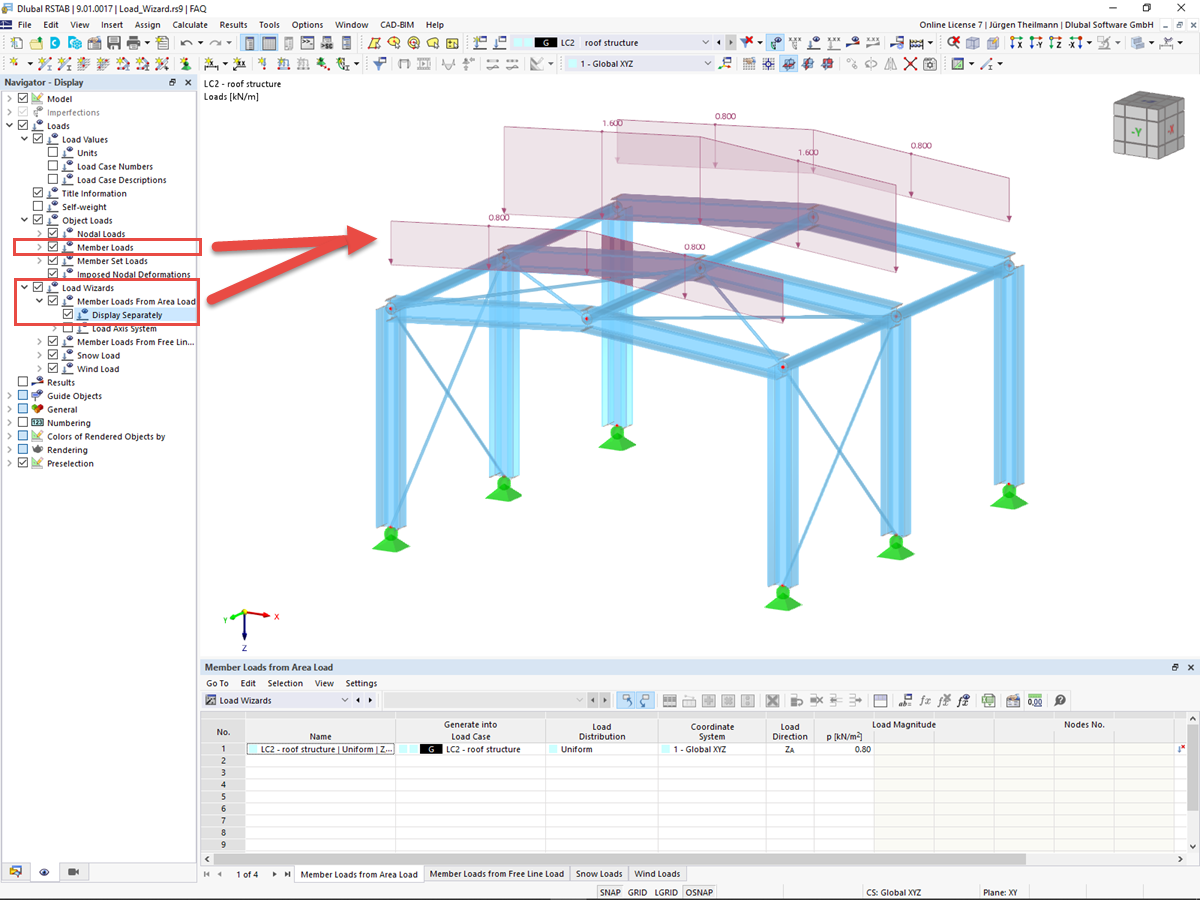Toggle the Snow Load checkbox
The image size is (1200, 900).
[53, 355]
